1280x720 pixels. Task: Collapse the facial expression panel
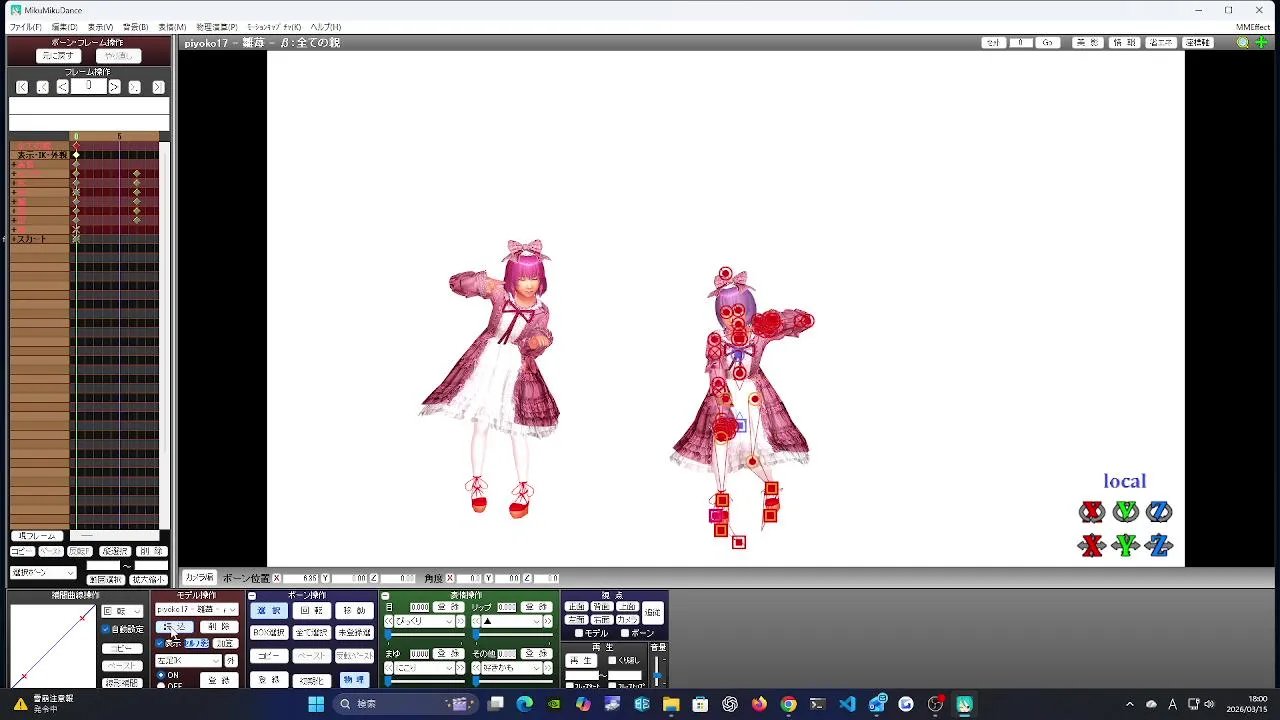pyautogui.click(x=385, y=596)
